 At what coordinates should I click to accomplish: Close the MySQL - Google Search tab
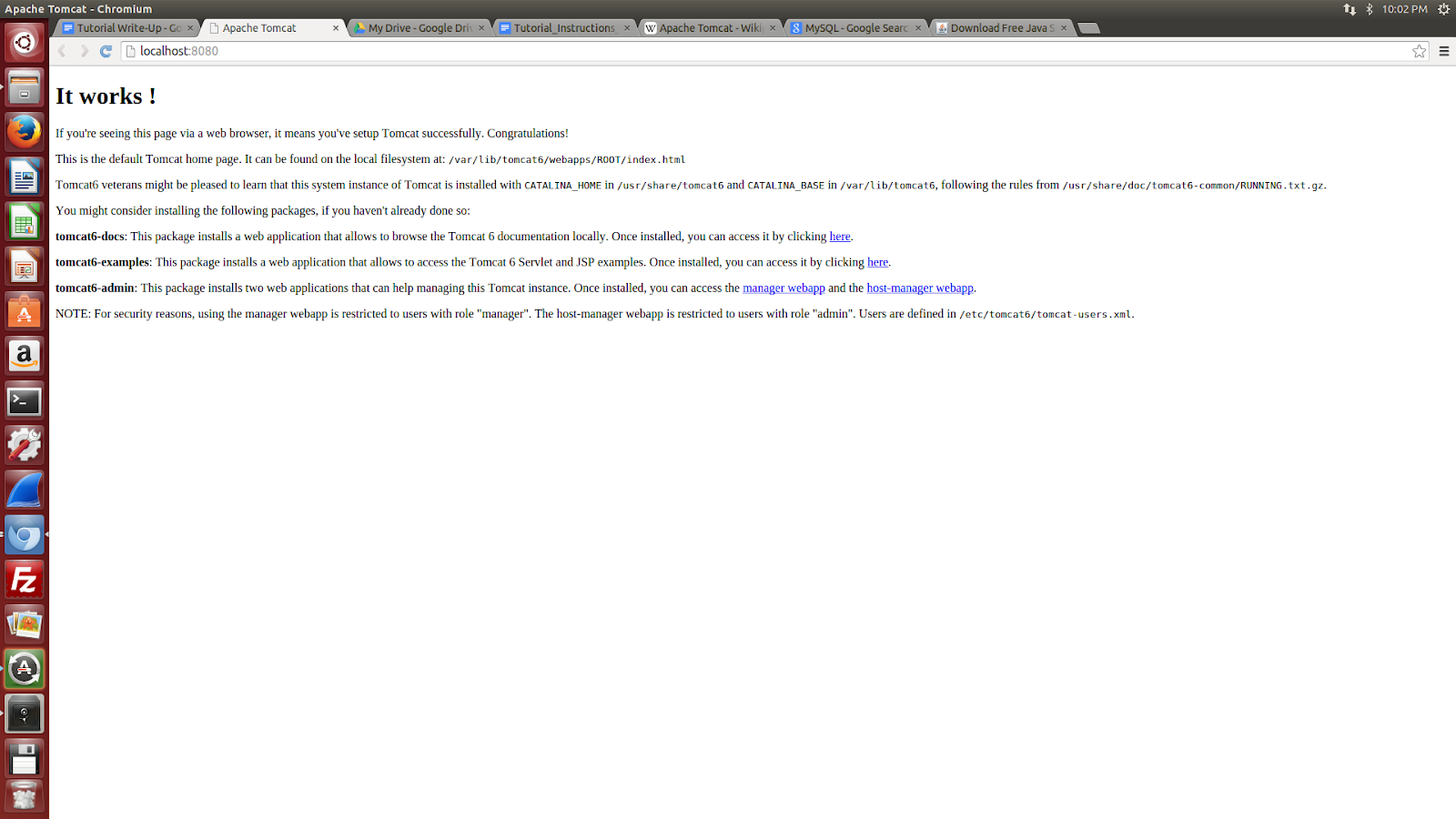pos(918,28)
